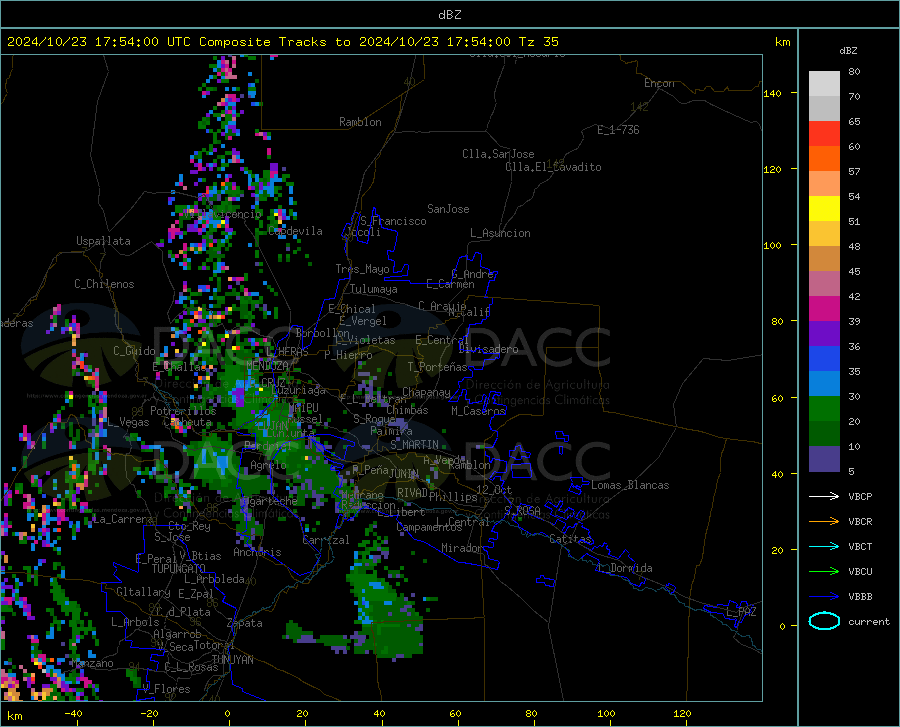Click the 'Clla.SanJose' label on map

[x=498, y=154]
